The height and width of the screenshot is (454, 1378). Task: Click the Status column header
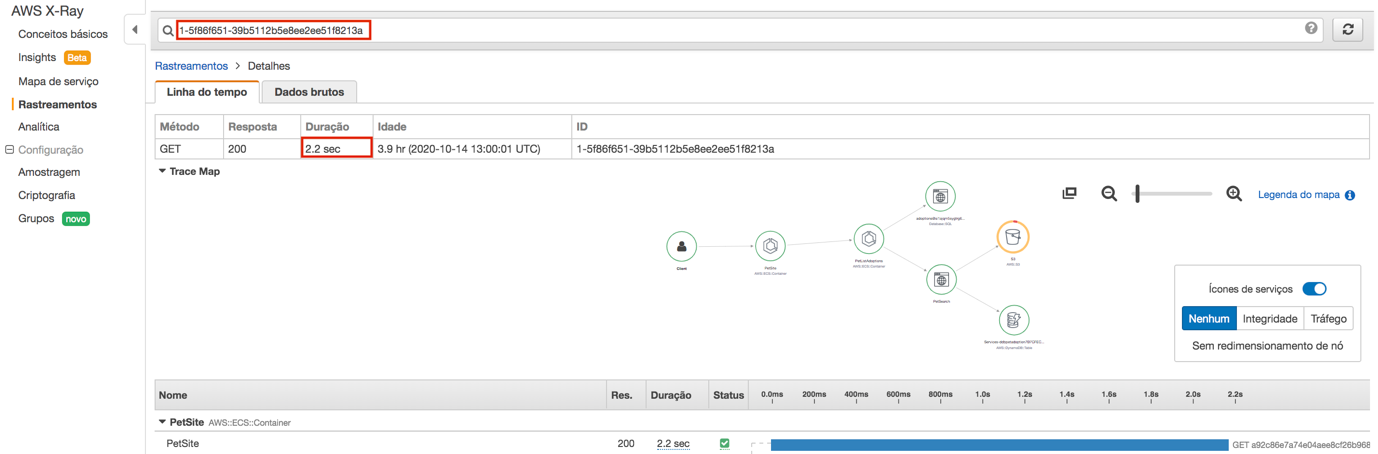728,395
